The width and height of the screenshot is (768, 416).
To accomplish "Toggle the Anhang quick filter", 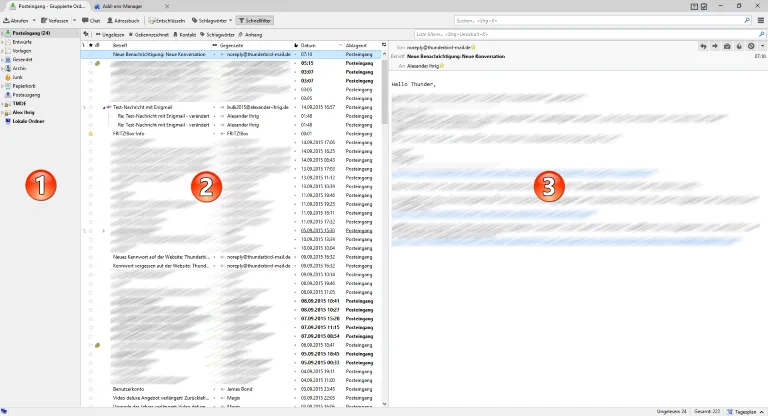I will (250, 35).
